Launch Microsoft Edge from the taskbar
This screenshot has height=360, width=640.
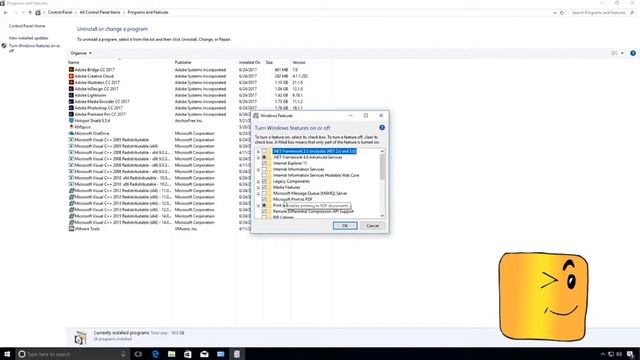156,354
